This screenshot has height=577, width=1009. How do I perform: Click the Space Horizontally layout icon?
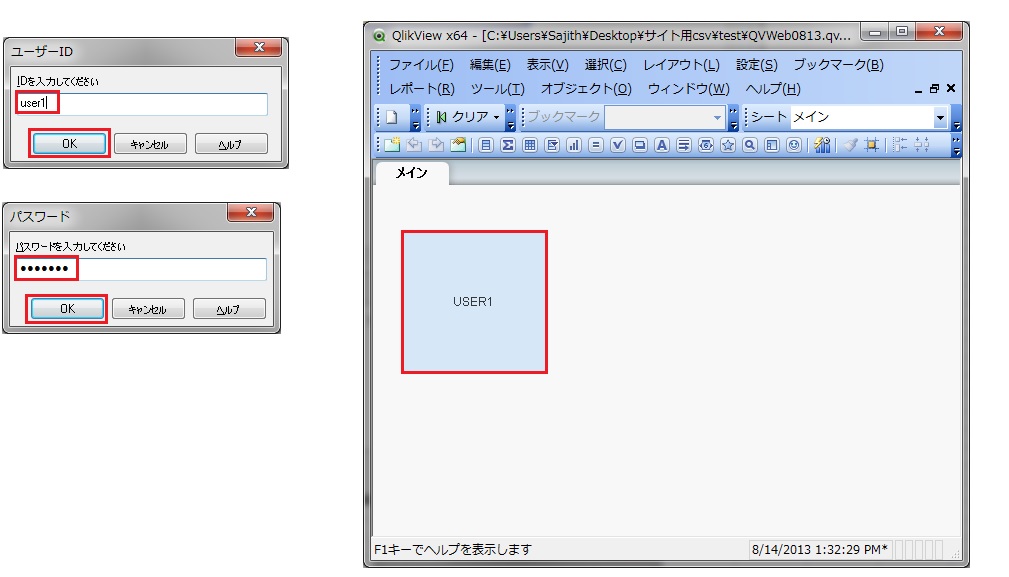922,145
